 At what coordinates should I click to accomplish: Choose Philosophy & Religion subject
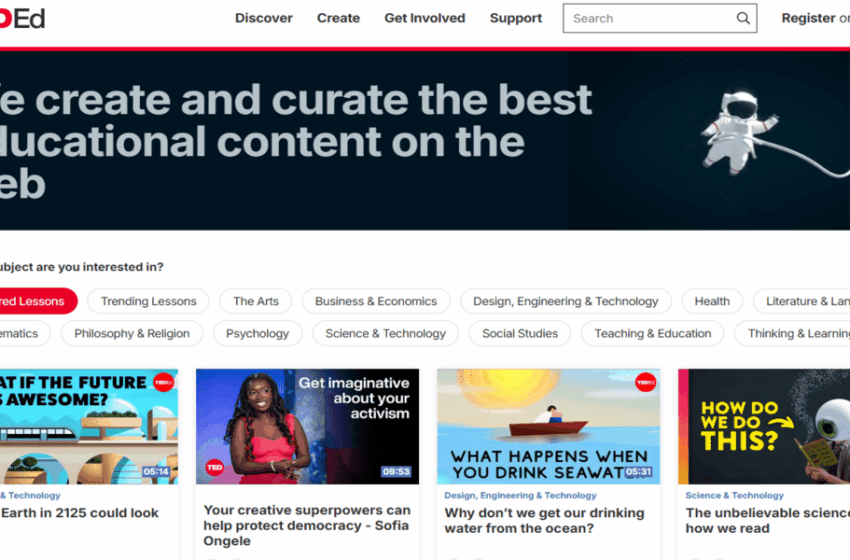point(132,333)
